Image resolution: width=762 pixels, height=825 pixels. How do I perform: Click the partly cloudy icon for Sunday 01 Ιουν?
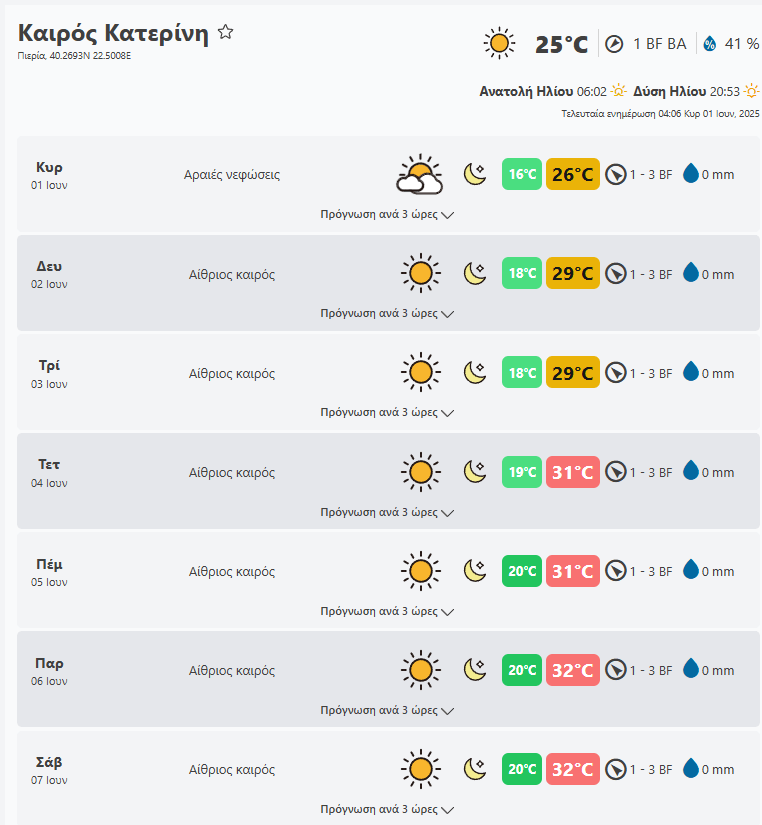coord(420,175)
